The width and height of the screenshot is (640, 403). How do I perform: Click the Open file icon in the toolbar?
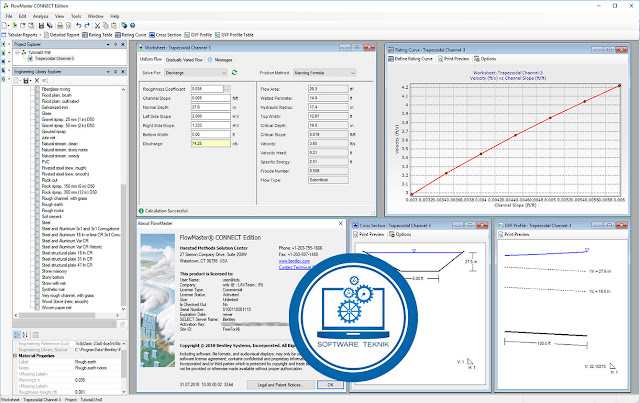pyautogui.click(x=14, y=25)
